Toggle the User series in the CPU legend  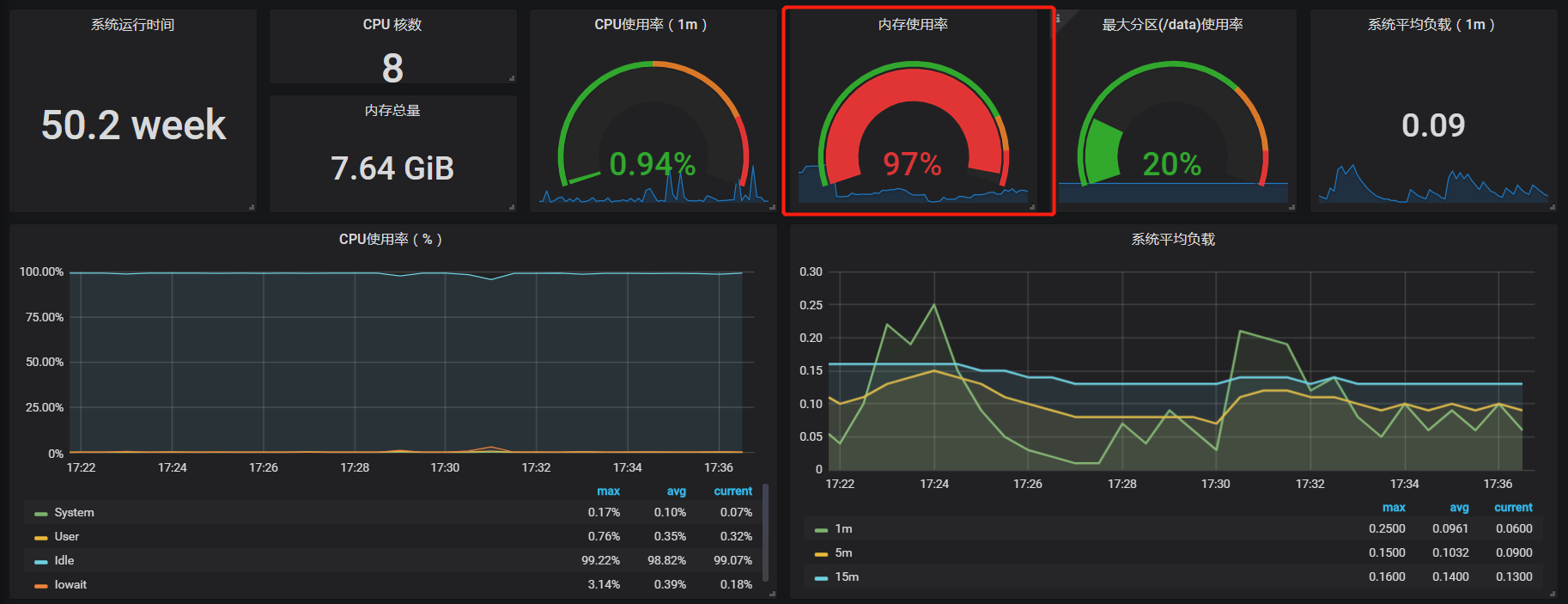coord(66,536)
